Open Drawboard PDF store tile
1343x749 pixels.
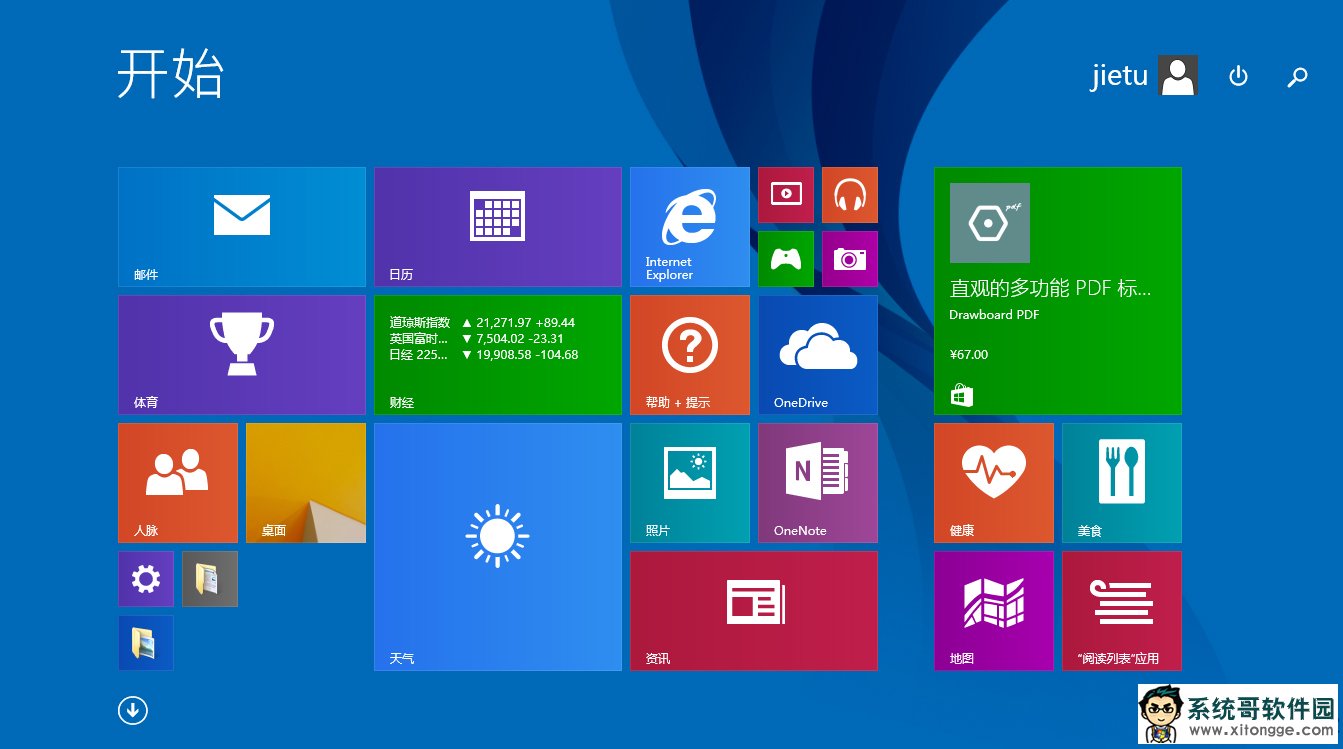point(1057,291)
